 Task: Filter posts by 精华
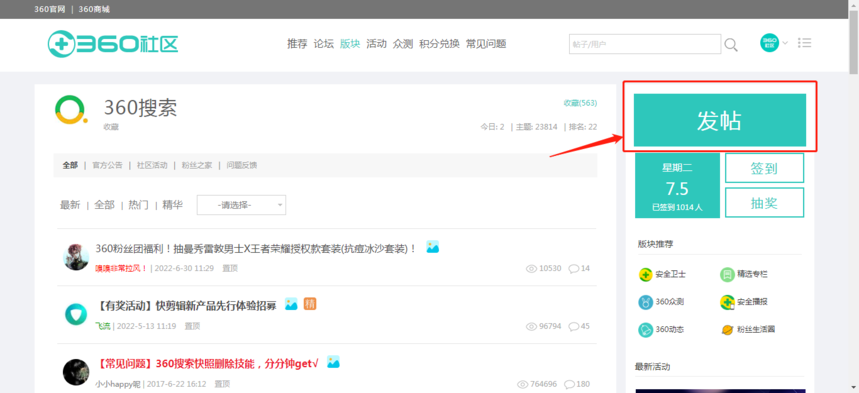[x=173, y=205]
